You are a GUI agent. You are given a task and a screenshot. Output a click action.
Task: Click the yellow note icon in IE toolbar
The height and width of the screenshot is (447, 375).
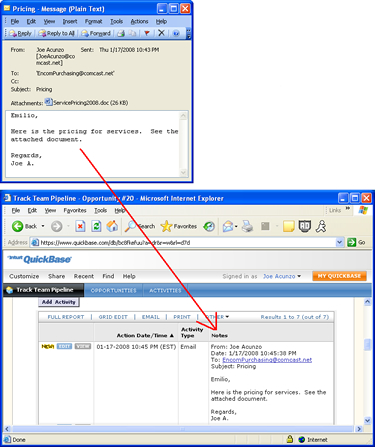coord(288,227)
